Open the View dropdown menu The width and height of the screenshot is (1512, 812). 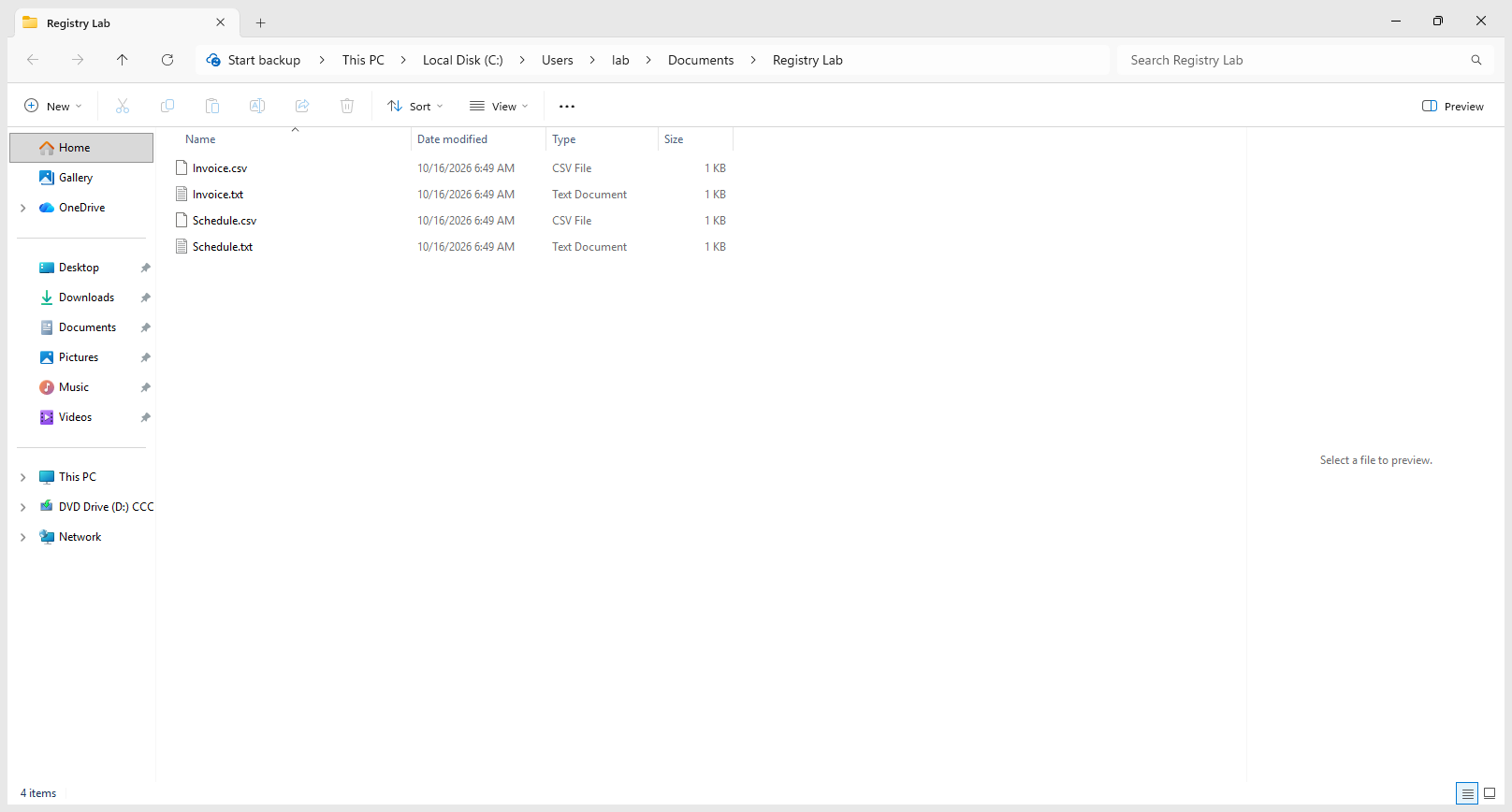(500, 106)
